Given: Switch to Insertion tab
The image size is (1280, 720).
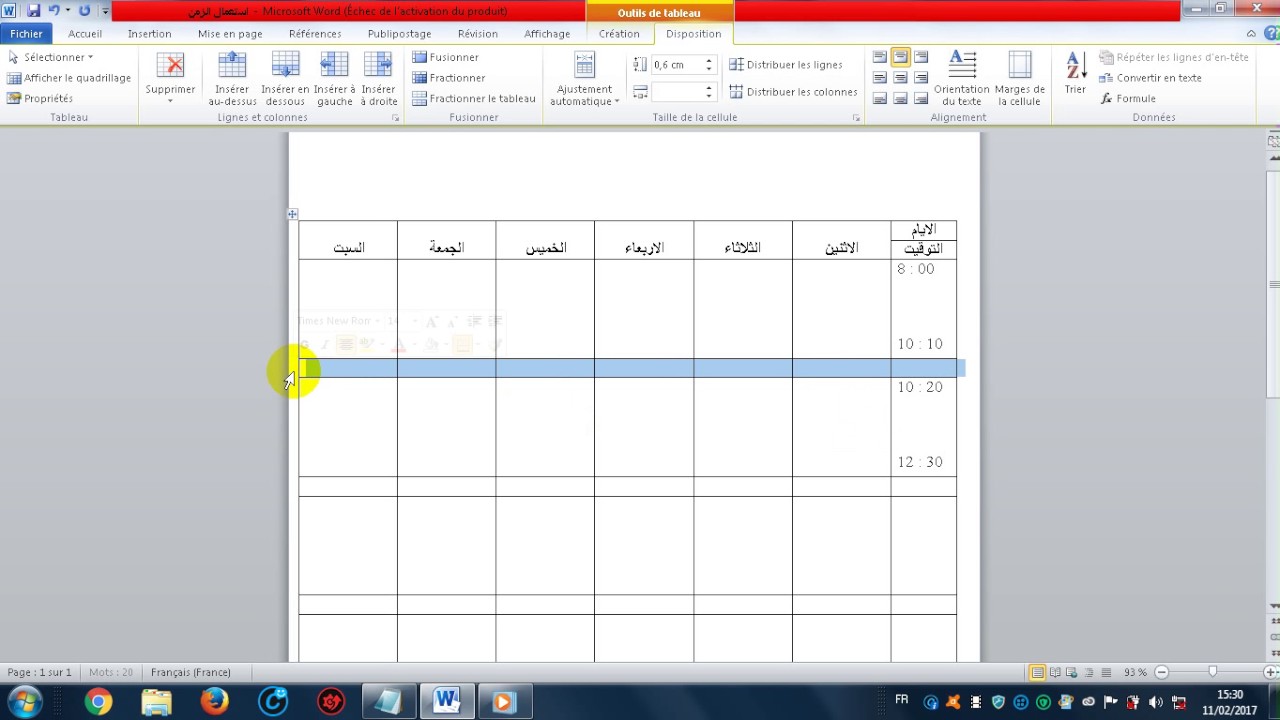Looking at the screenshot, I should click(149, 33).
